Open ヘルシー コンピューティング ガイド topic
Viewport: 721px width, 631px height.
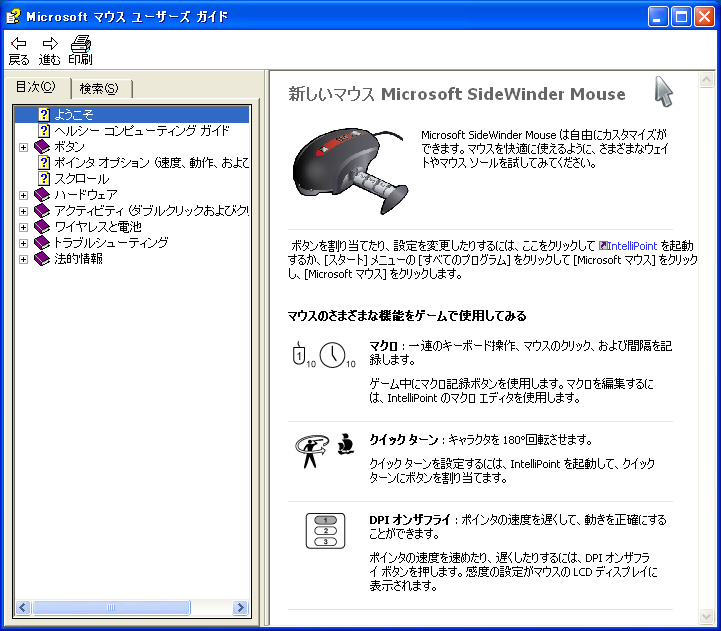tap(142, 130)
